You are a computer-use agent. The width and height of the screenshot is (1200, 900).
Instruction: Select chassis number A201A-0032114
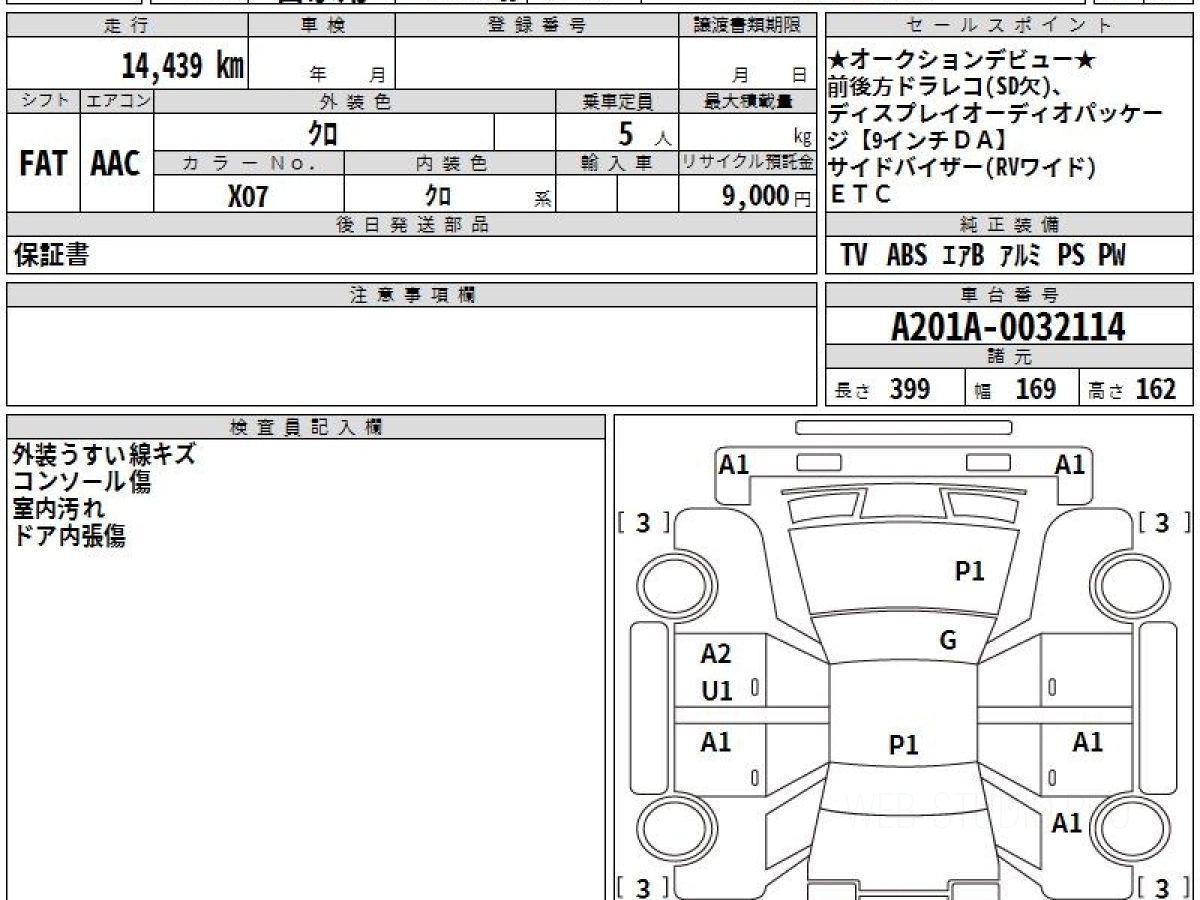(1008, 327)
